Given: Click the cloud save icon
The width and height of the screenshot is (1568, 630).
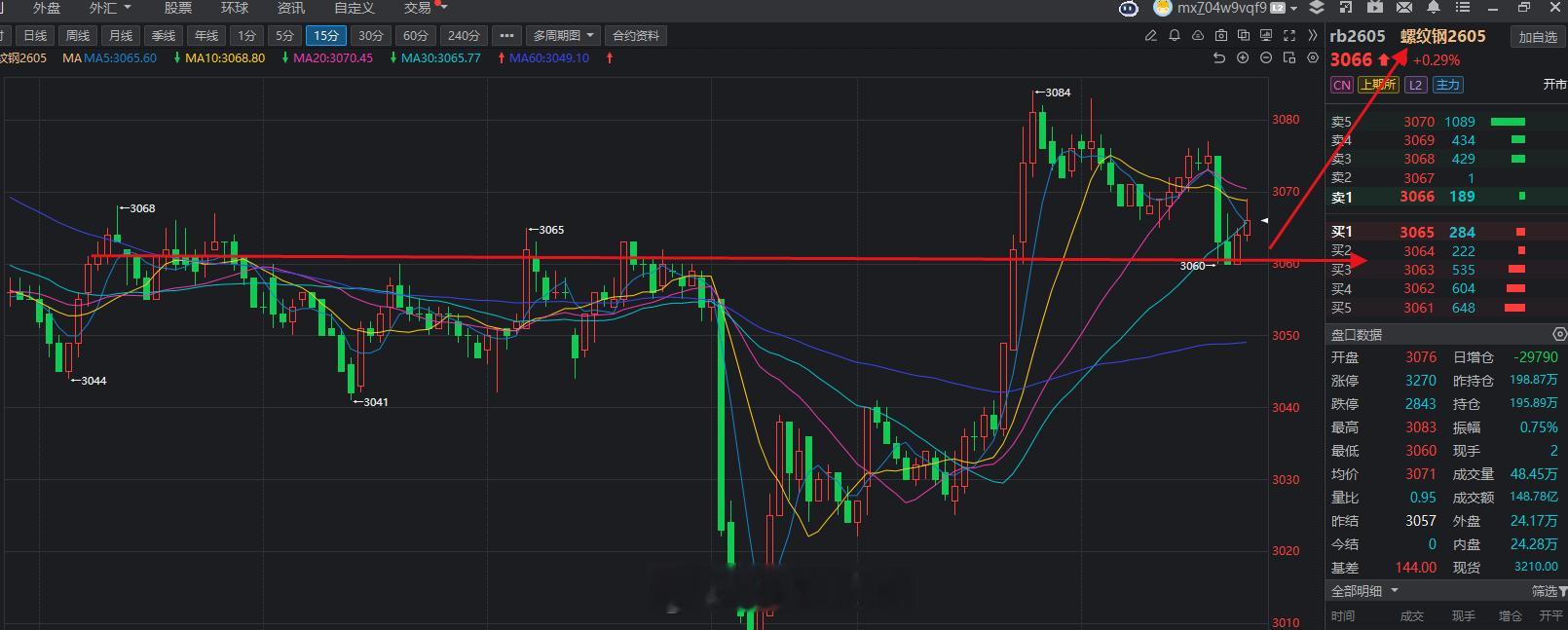Looking at the screenshot, I should pos(1198,35).
